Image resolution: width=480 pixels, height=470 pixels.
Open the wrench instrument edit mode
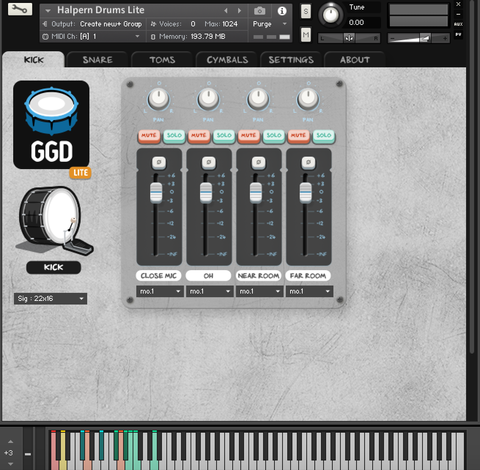[x=20, y=9]
